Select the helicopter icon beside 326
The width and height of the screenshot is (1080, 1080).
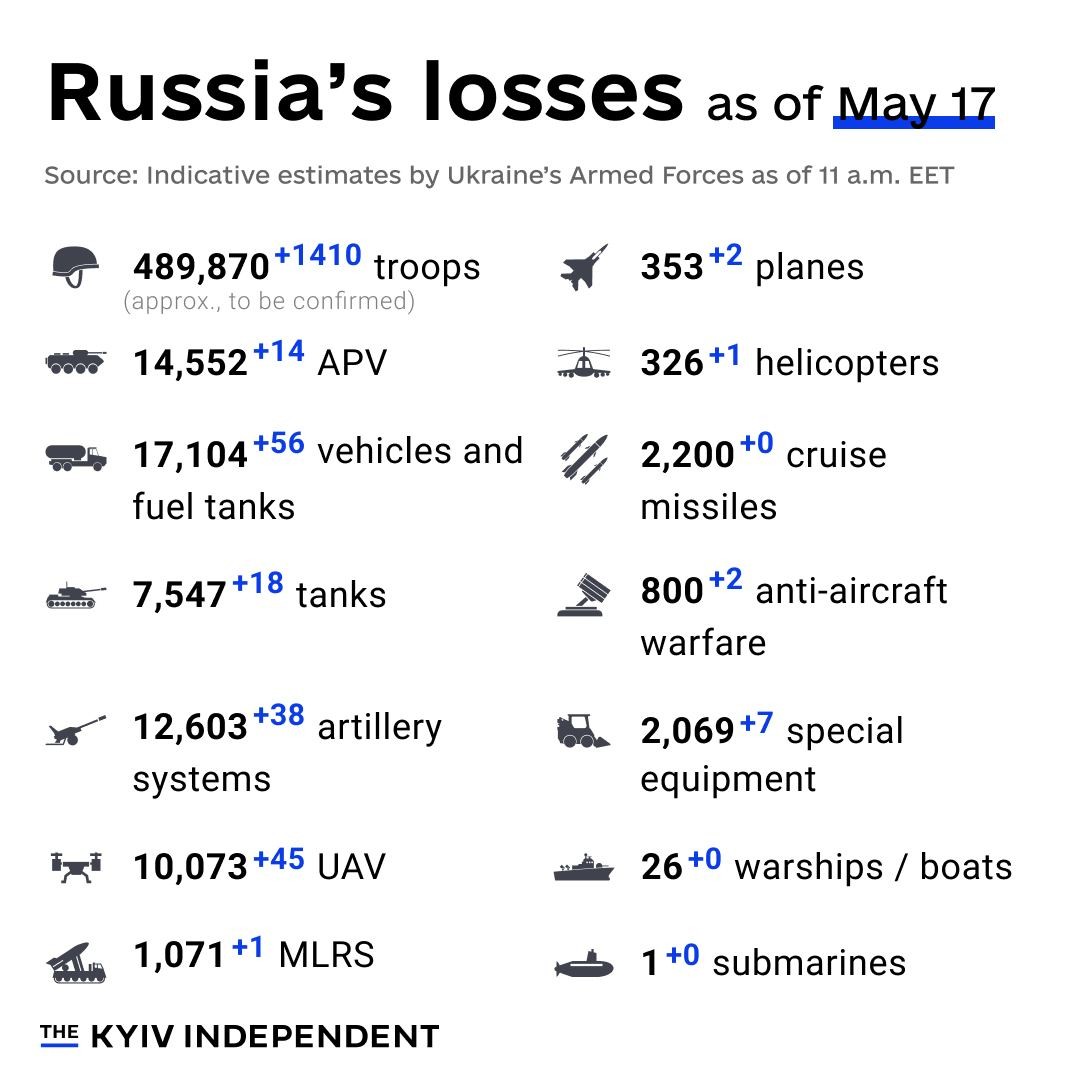584,363
